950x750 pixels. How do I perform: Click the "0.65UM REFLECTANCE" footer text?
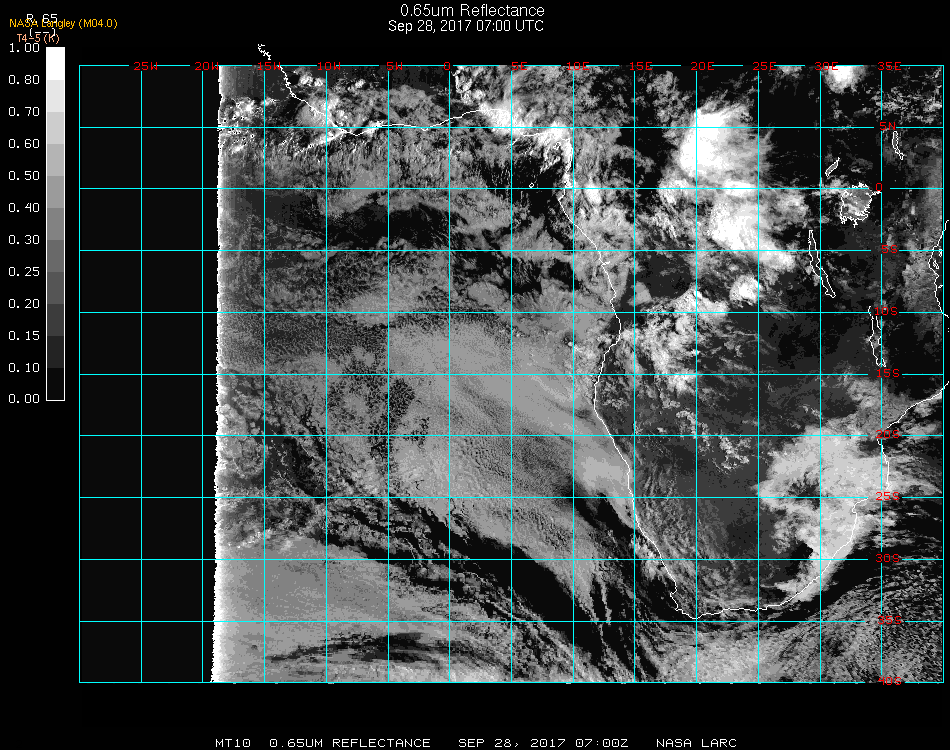(x=350, y=743)
